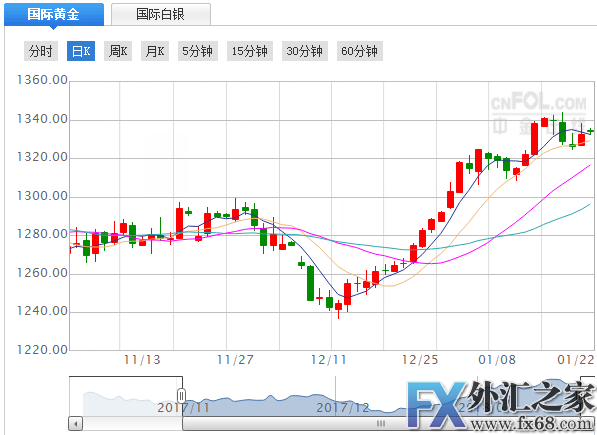This screenshot has width=597, height=435.
Task: Click the 11/27 date axis label
Action: coord(235,360)
